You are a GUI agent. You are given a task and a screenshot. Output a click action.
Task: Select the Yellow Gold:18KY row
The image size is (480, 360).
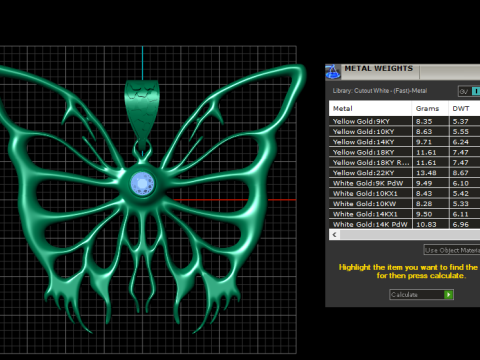[x=405, y=152]
